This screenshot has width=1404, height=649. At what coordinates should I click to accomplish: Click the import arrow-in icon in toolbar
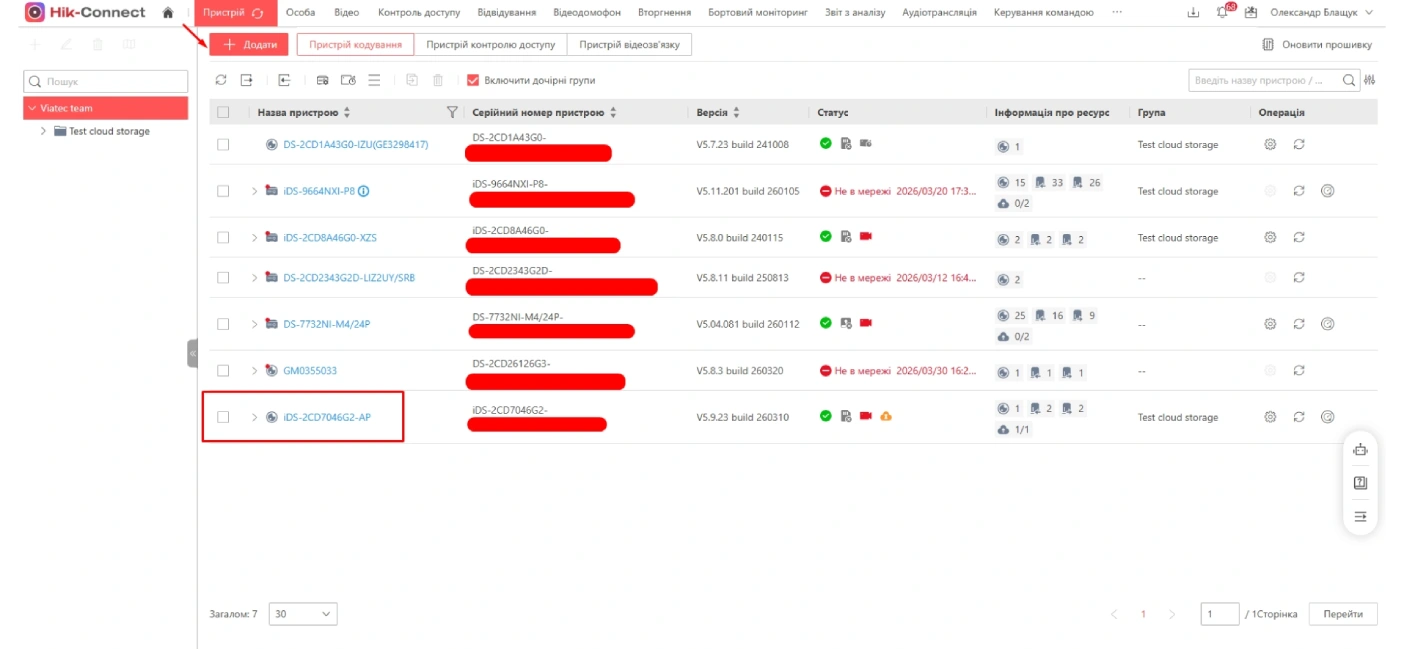pos(284,80)
